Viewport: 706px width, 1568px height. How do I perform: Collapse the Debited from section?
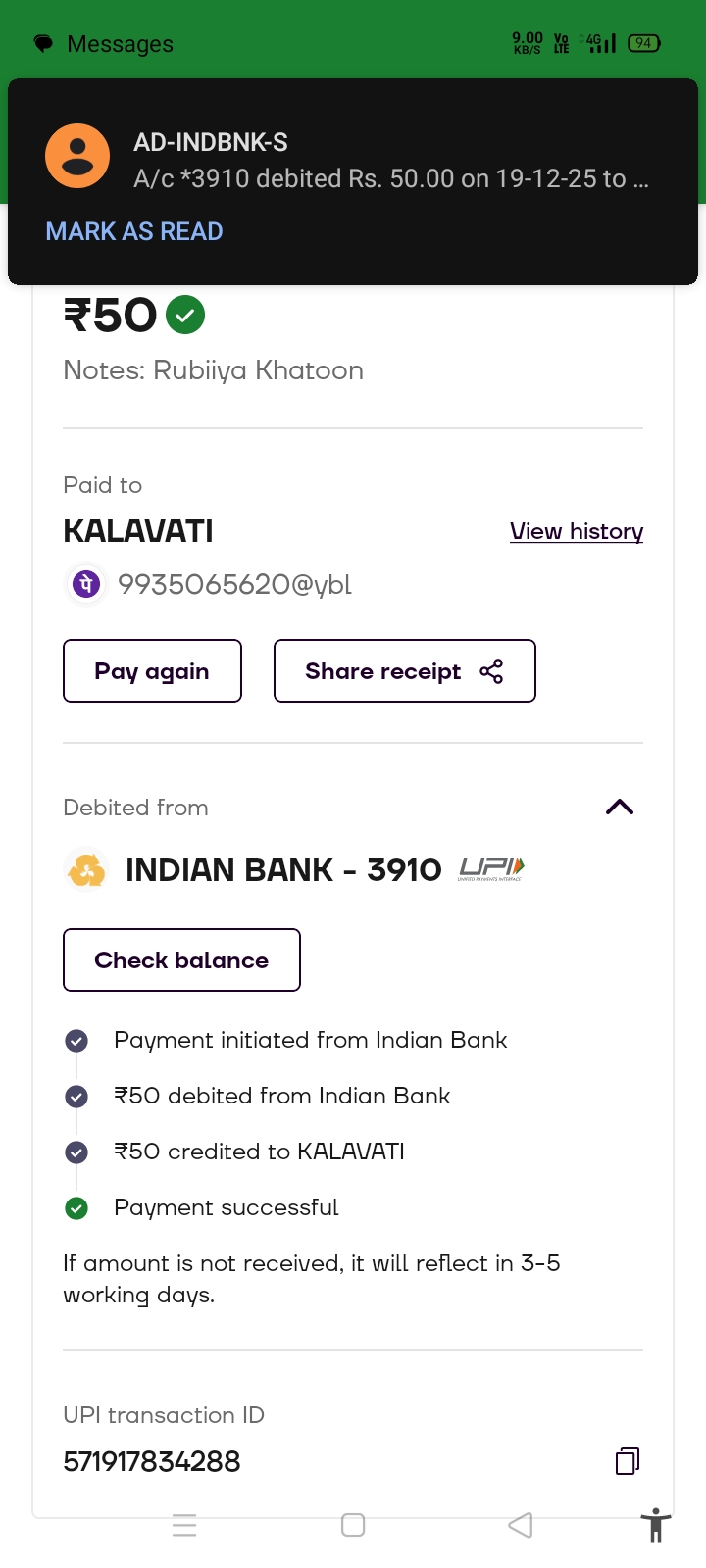620,808
